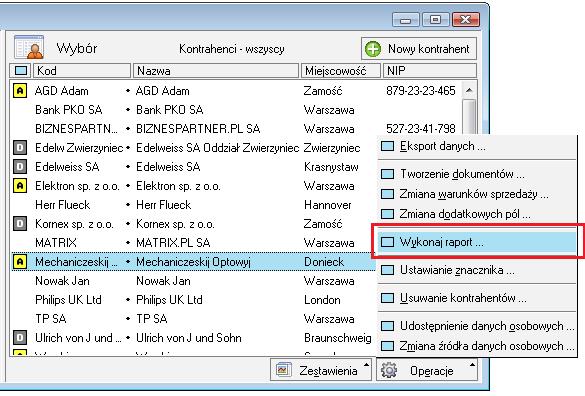
Task: Click the list scrollbar up arrow
Action: pyautogui.click(x=469, y=90)
